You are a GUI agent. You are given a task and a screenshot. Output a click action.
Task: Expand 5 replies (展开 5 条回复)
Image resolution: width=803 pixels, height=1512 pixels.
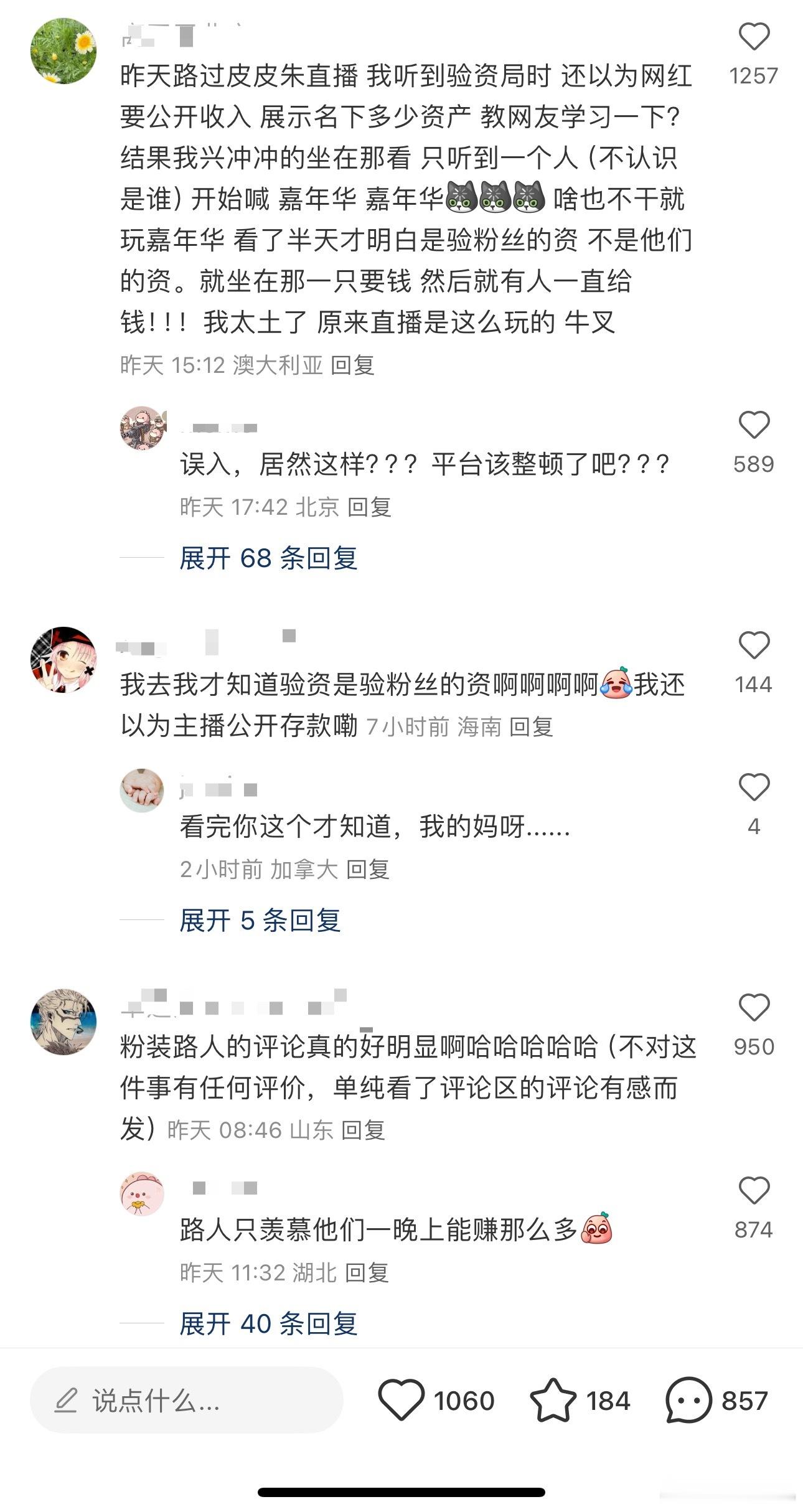pyautogui.click(x=260, y=920)
